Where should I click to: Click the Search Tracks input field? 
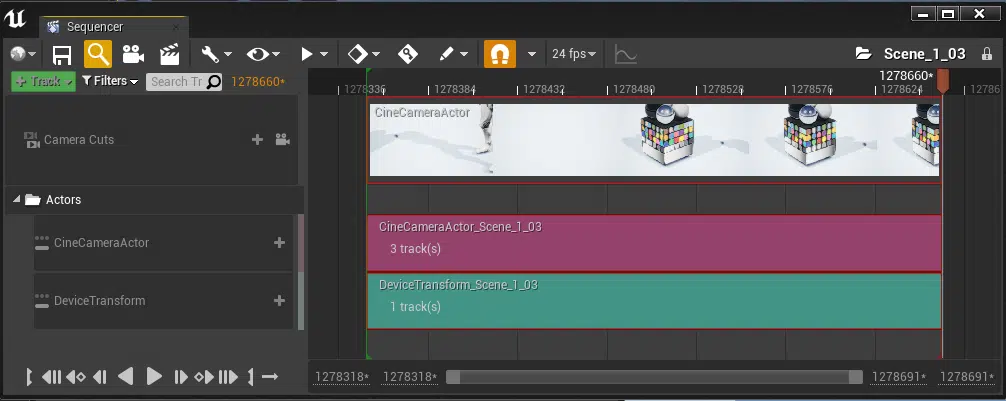pyautogui.click(x=175, y=81)
